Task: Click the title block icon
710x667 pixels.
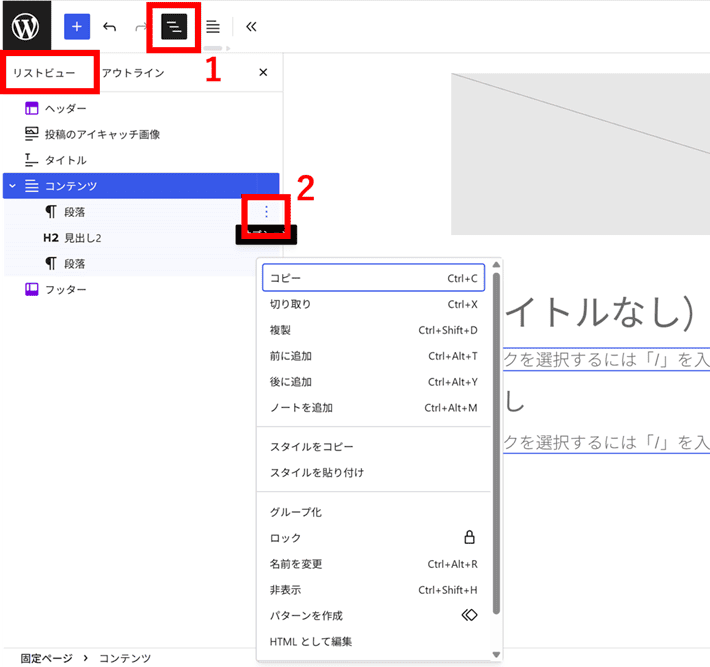Action: [32, 160]
